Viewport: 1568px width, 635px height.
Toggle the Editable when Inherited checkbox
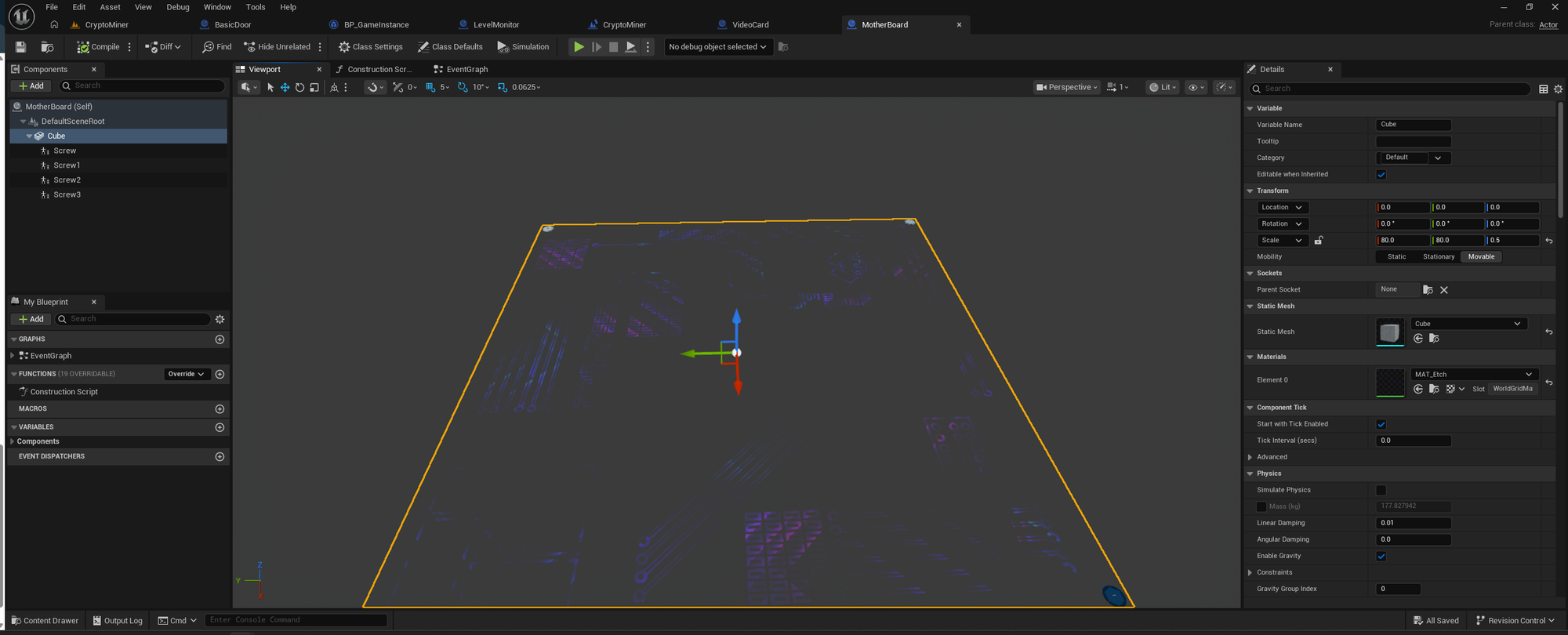[1381, 175]
